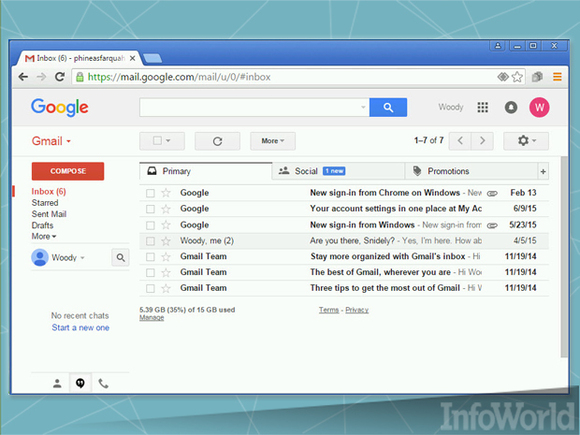The height and width of the screenshot is (435, 580).
Task: Star the Feb 13 Google message
Action: [x=166, y=193]
